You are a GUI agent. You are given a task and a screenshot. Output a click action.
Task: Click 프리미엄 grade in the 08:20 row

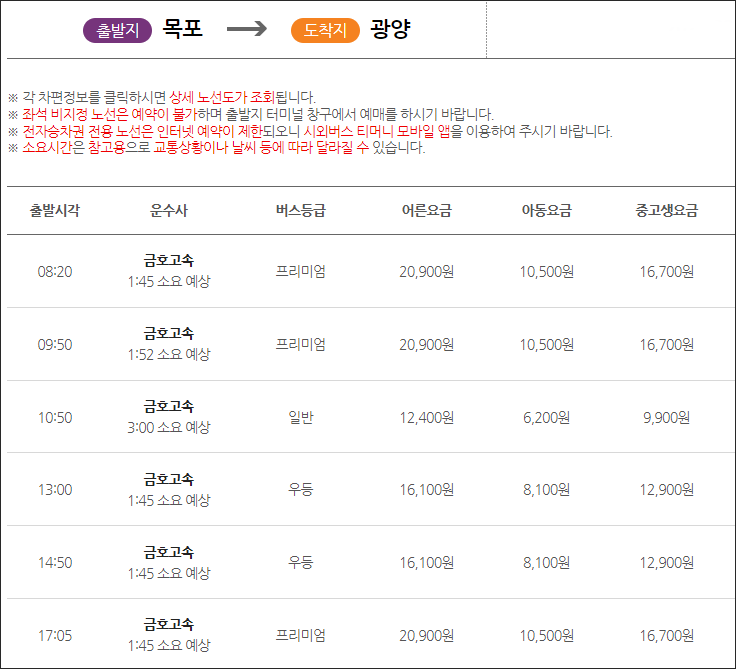[300, 271]
